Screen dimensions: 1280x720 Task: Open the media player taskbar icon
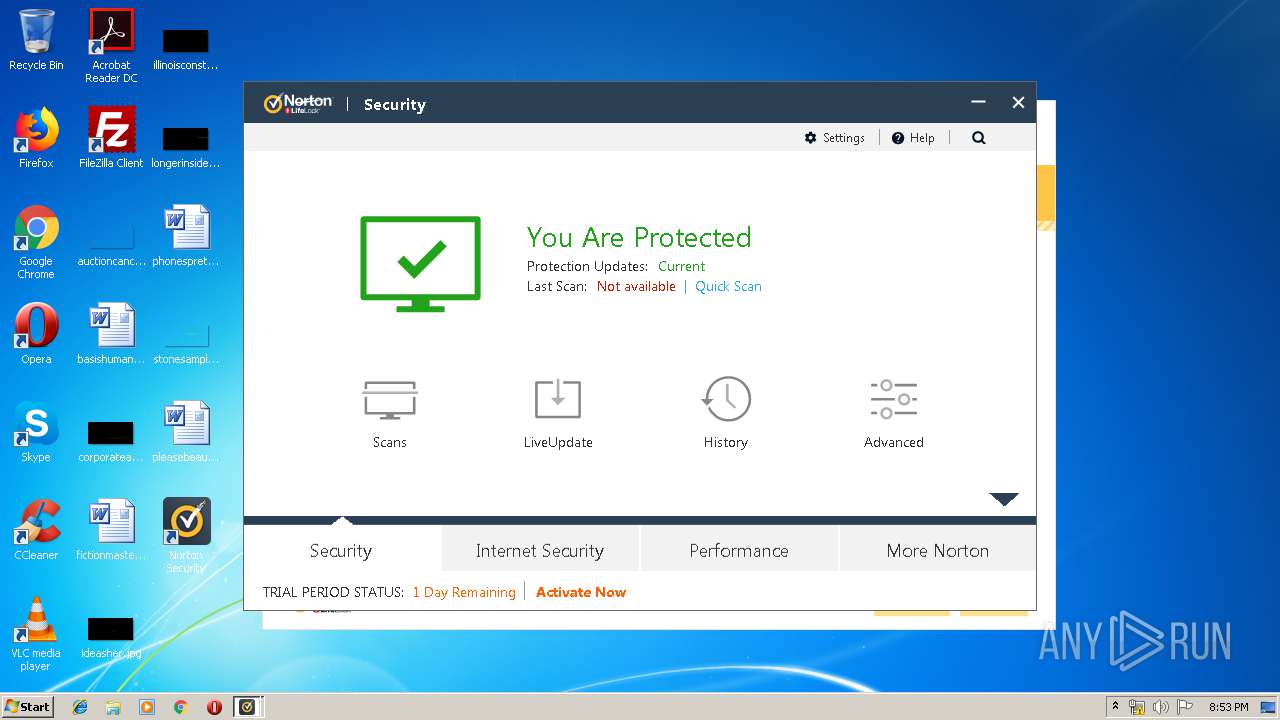147,707
